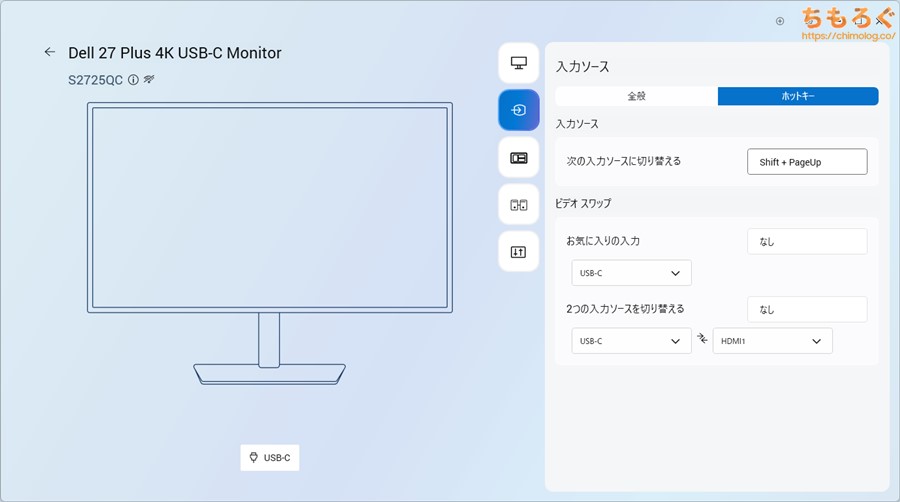Select the ホットキー tab

click(798, 96)
